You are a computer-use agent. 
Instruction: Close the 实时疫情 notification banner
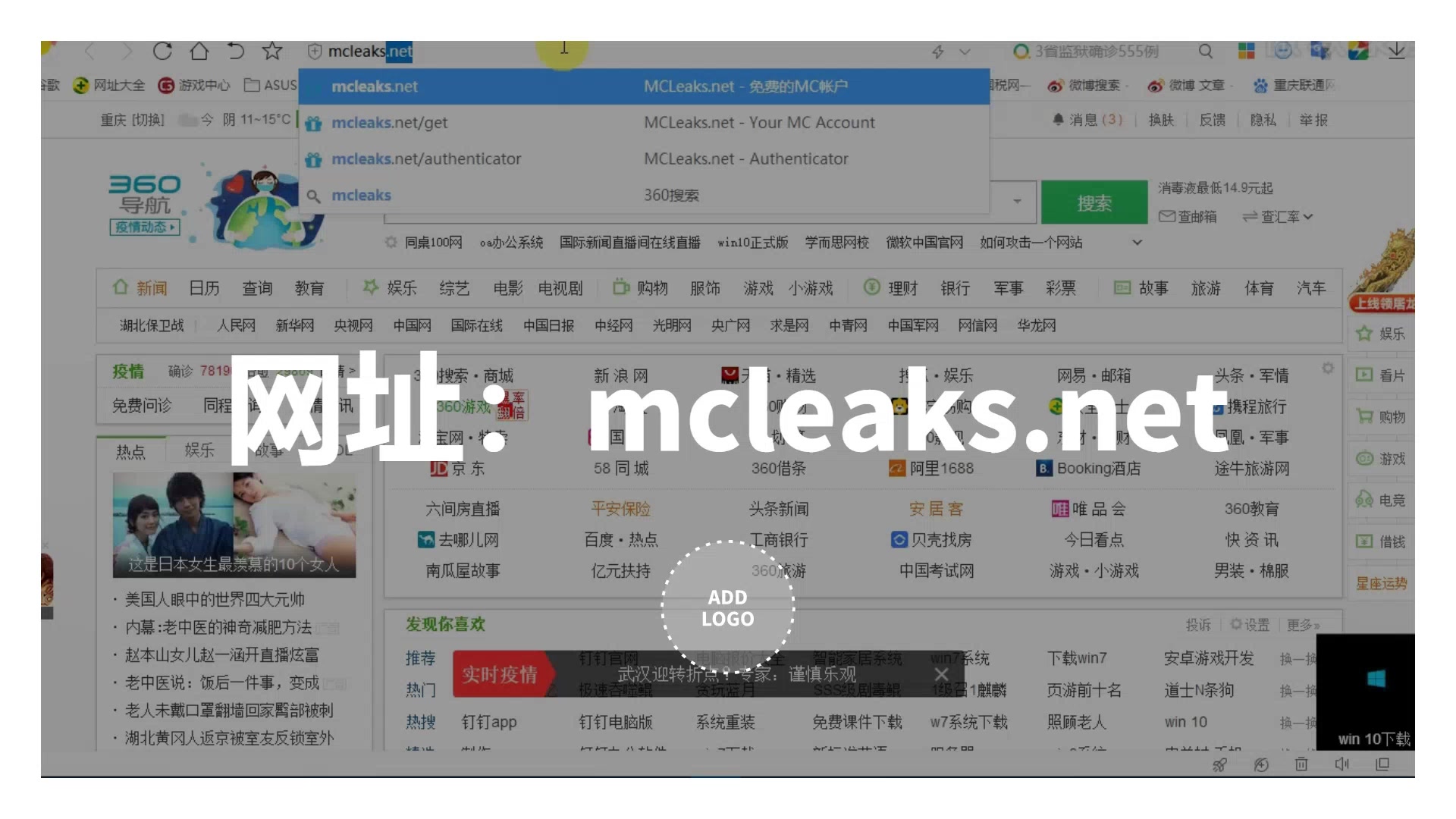941,674
